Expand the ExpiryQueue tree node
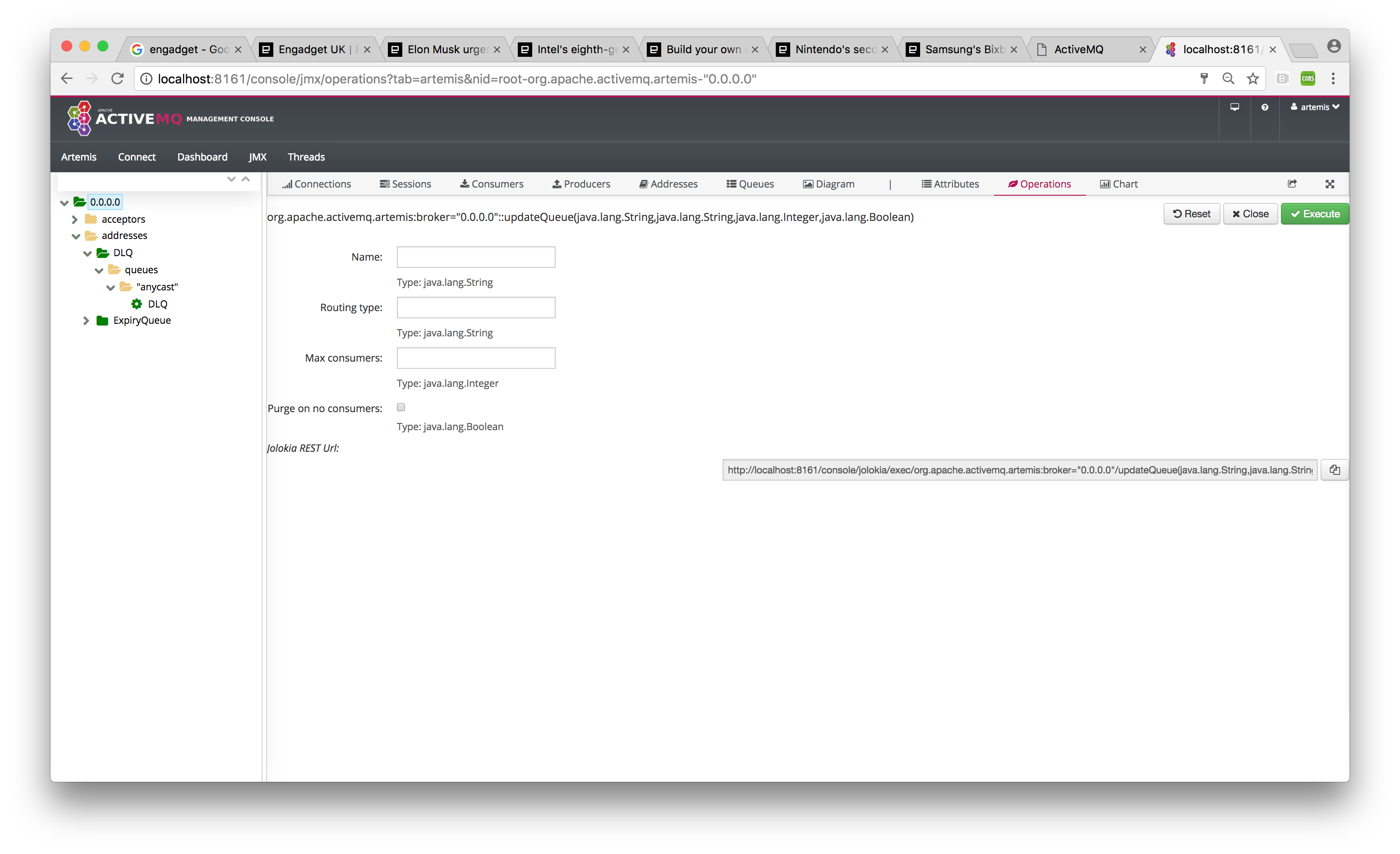The image size is (1400, 854). [x=86, y=321]
